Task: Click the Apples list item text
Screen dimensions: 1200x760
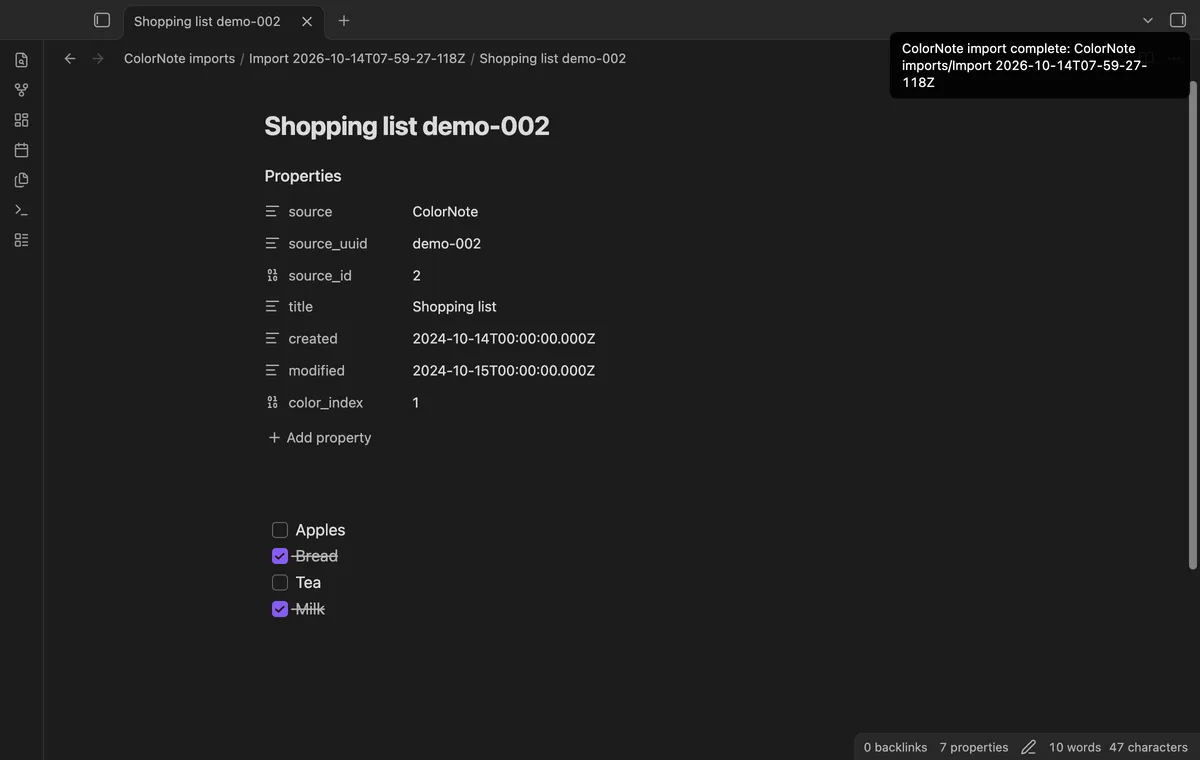Action: (x=320, y=530)
